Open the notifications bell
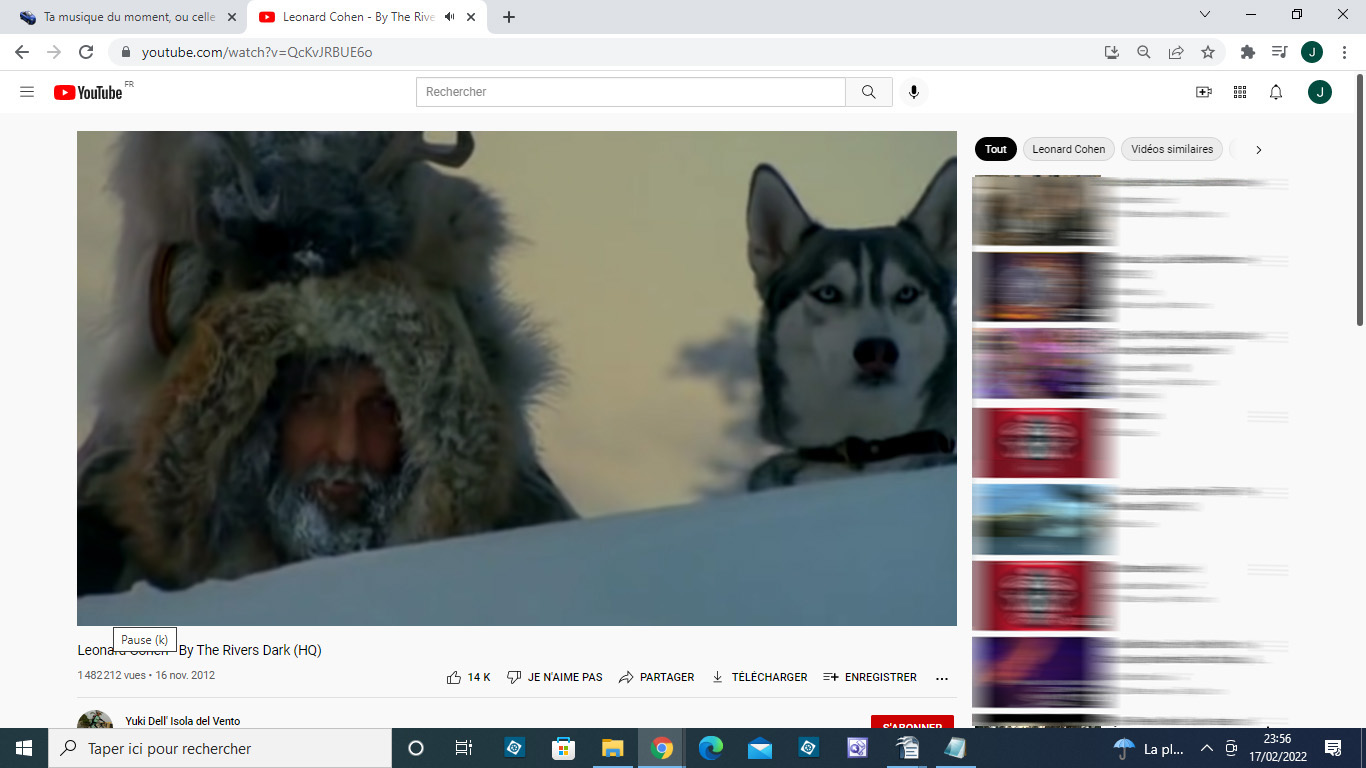Screen dimensions: 1366x768 [1276, 92]
